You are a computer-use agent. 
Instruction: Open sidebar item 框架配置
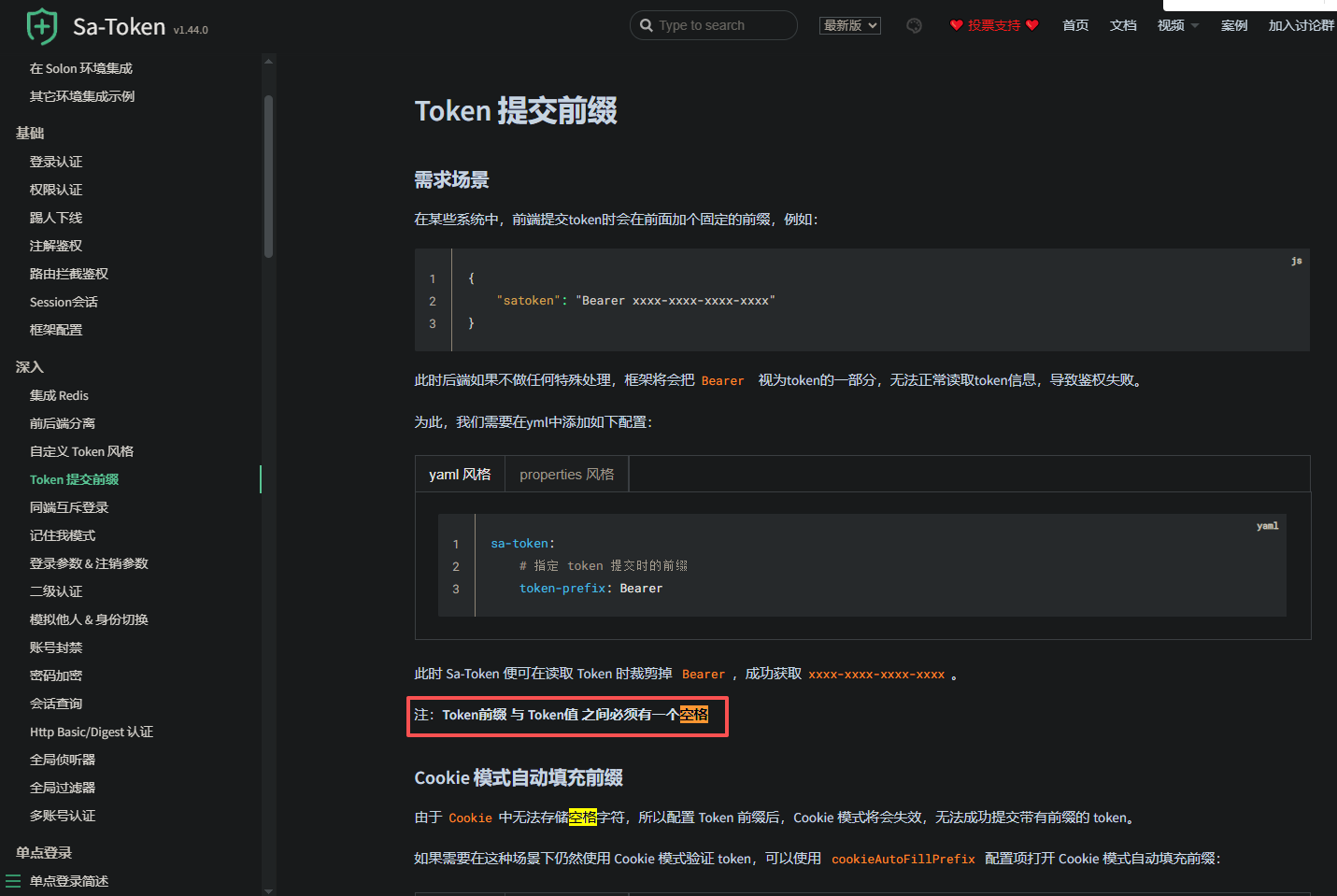coord(56,330)
